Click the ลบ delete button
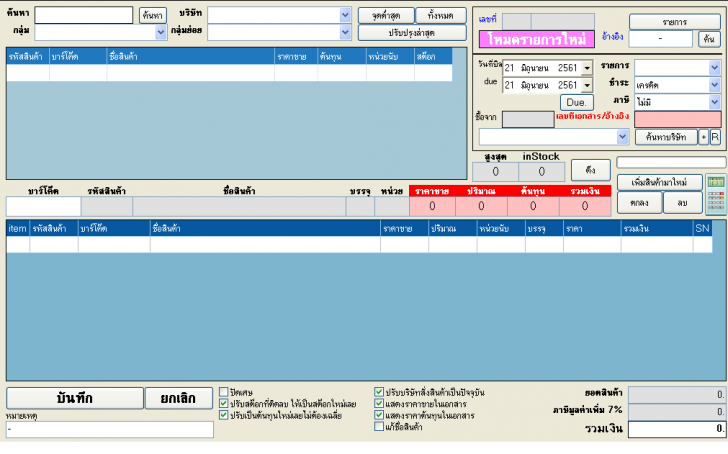This screenshot has height=454, width=728. [x=682, y=203]
